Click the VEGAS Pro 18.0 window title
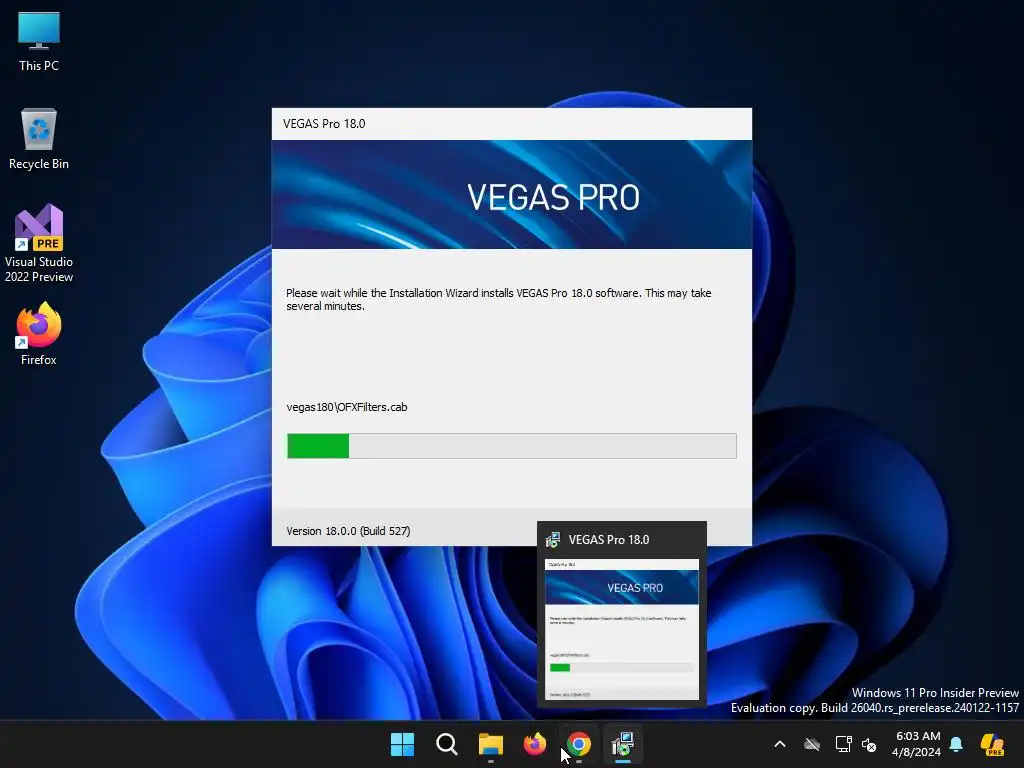1024x768 pixels. (x=324, y=124)
